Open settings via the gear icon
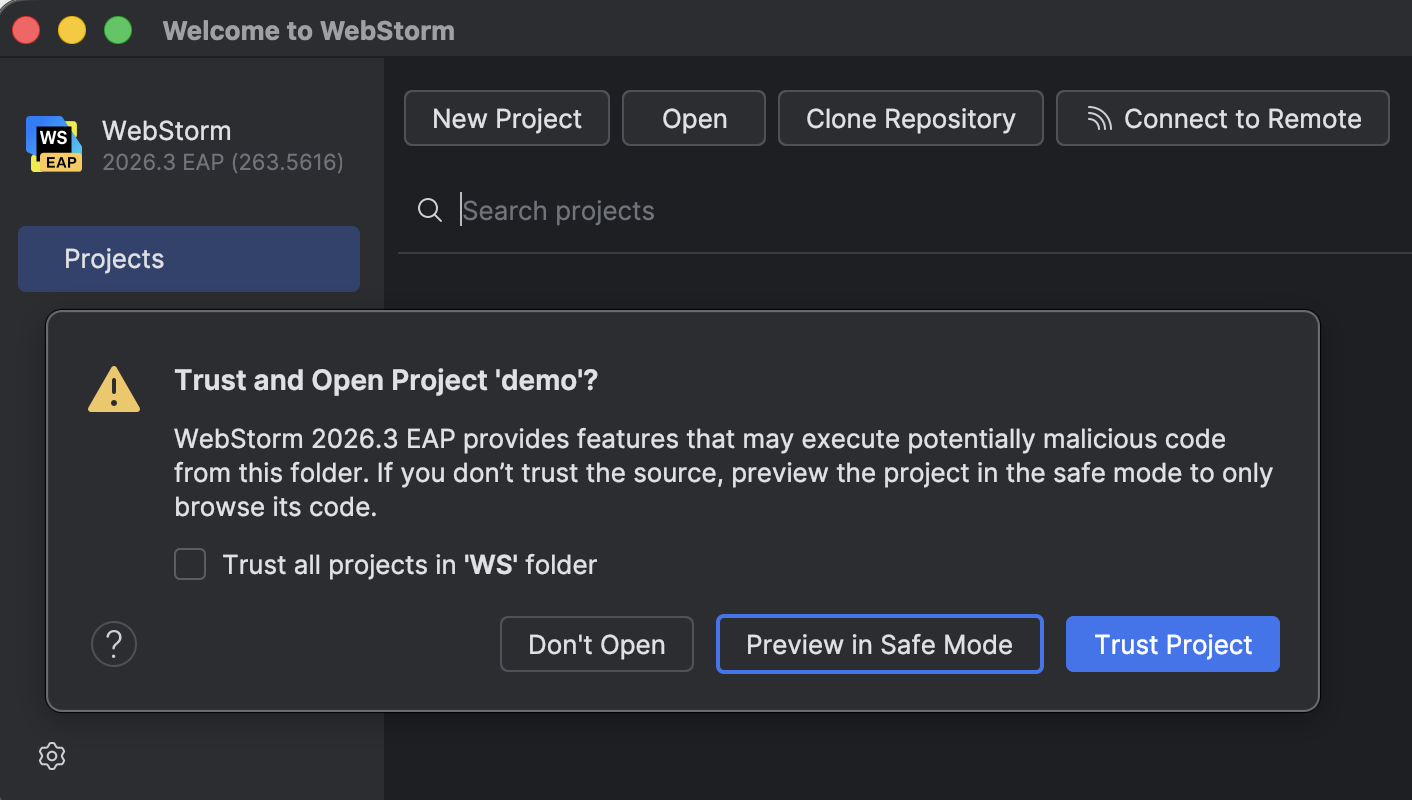Screen dimensions: 1412x800 pos(52,756)
